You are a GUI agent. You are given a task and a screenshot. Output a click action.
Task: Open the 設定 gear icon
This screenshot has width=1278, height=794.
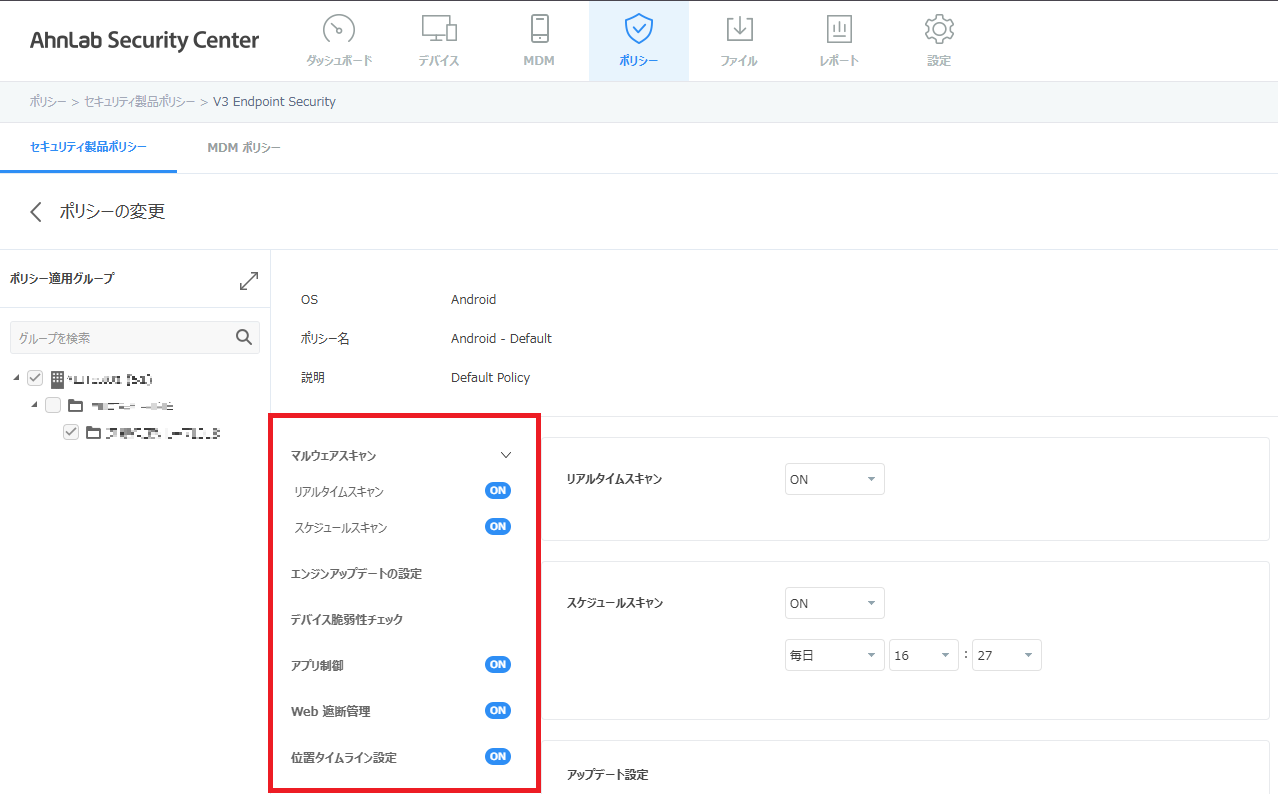click(x=938, y=28)
